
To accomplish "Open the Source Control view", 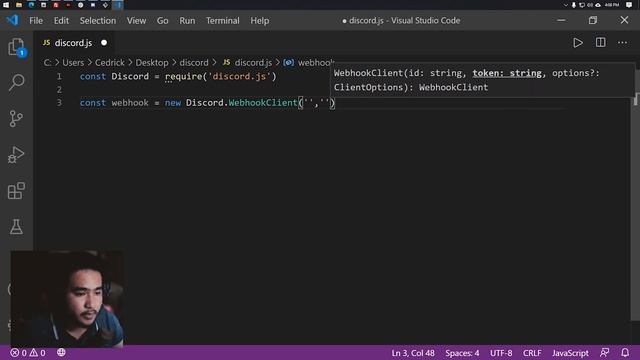I will pyautogui.click(x=16, y=119).
